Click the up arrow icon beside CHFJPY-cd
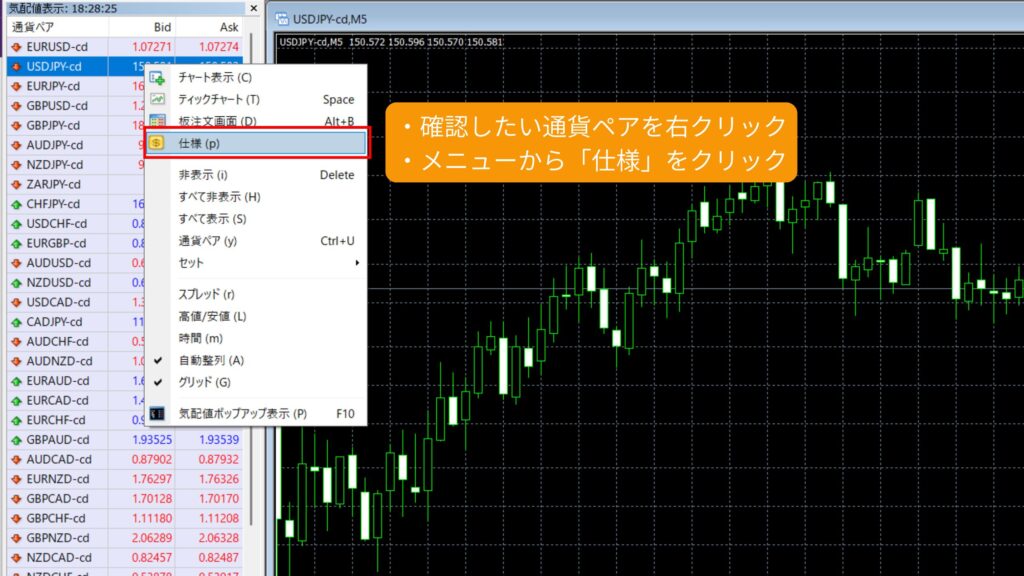This screenshot has height=576, width=1024. click(16, 204)
